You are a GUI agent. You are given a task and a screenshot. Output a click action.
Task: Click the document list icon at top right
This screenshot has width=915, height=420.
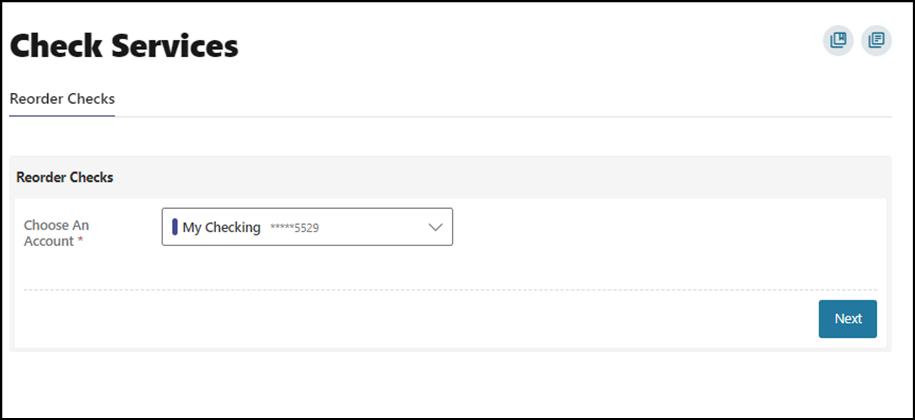[x=876, y=41]
